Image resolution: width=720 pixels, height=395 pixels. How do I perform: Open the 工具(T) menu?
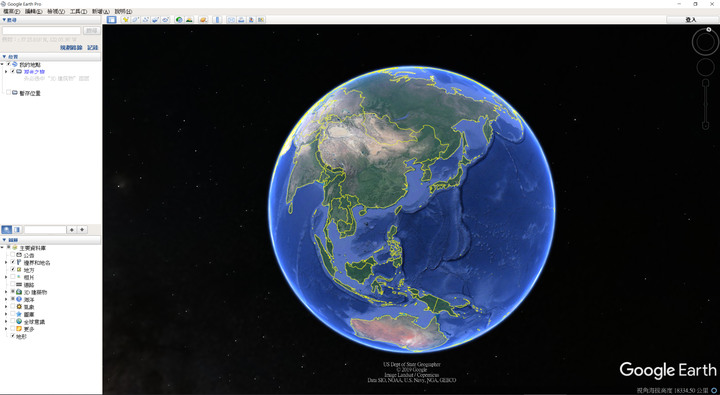click(78, 11)
